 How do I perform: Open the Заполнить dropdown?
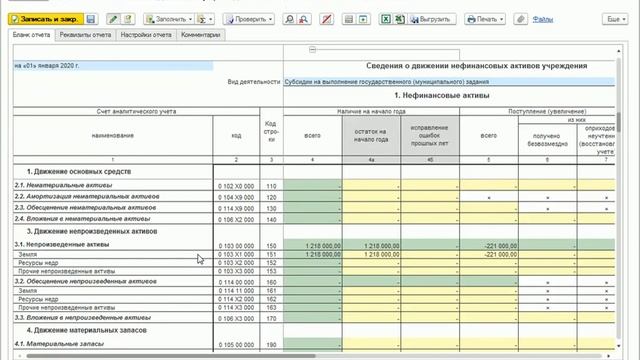coord(169,19)
